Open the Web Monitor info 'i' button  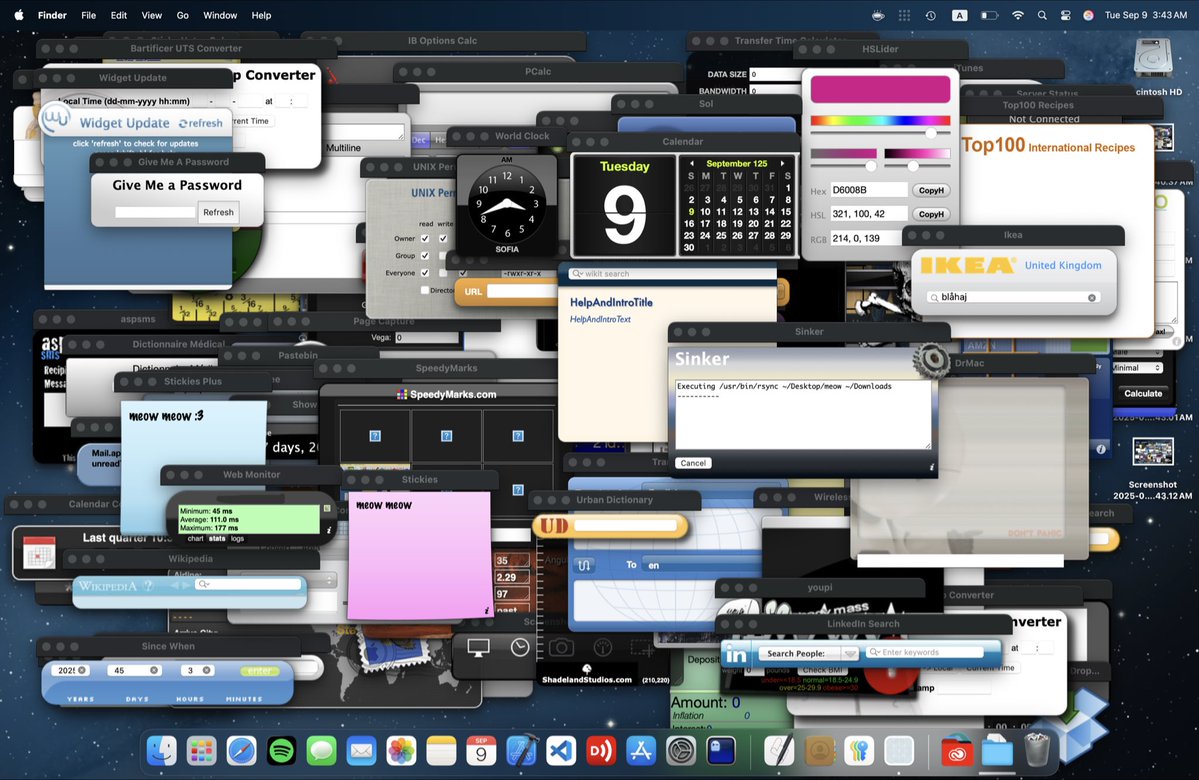(329, 530)
